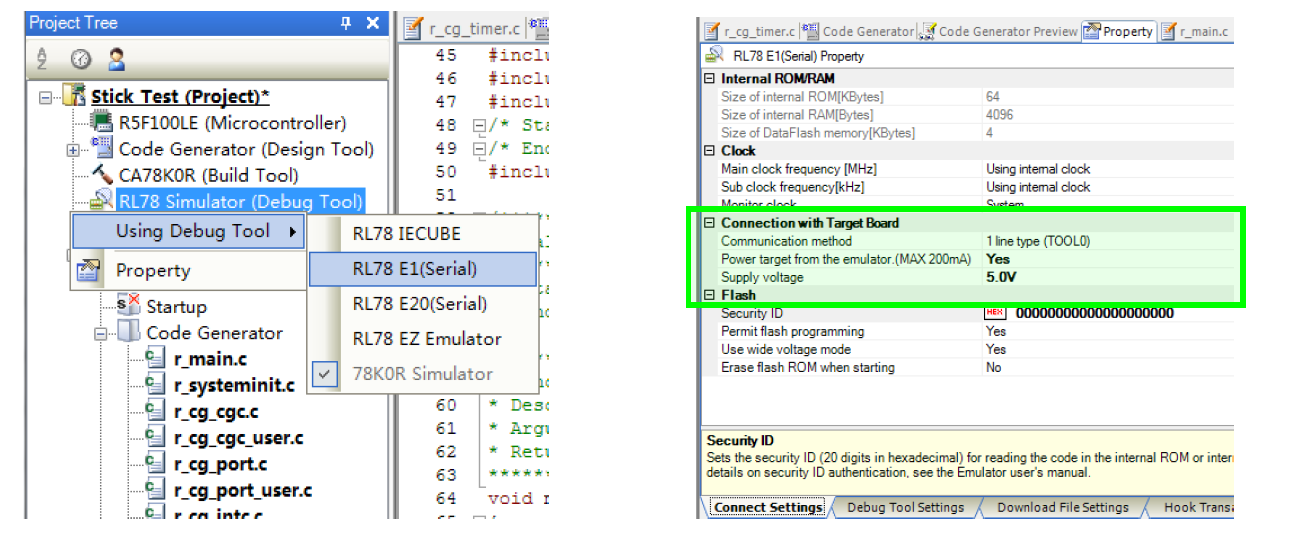
Task: Select the Property tab
Action: (x=1118, y=32)
